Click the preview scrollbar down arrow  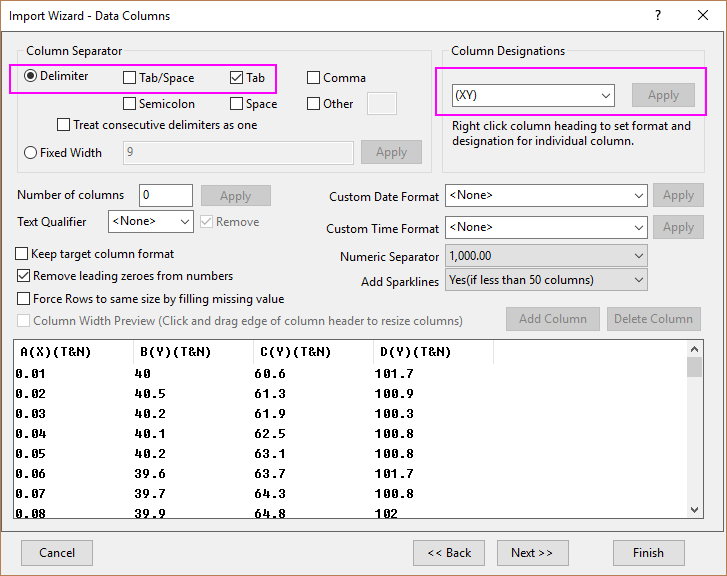click(694, 510)
